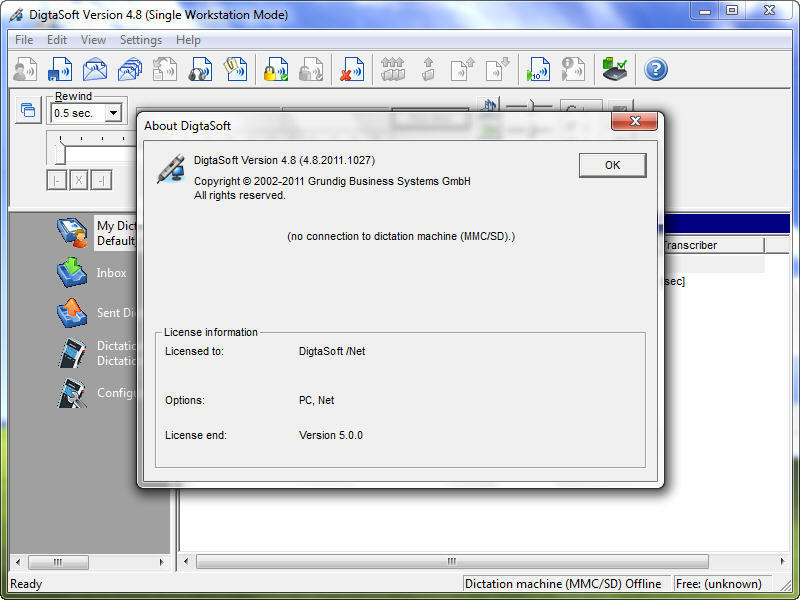
Task: Click the greyed open padlock dictation icon
Action: (311, 69)
